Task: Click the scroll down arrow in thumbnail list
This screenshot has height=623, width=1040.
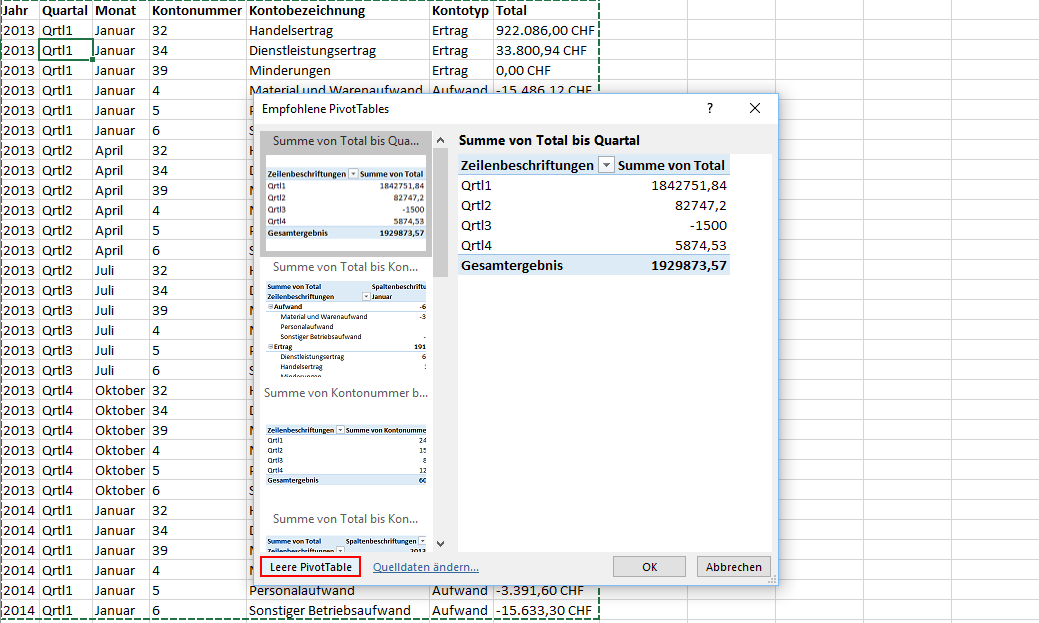Action: pos(441,544)
